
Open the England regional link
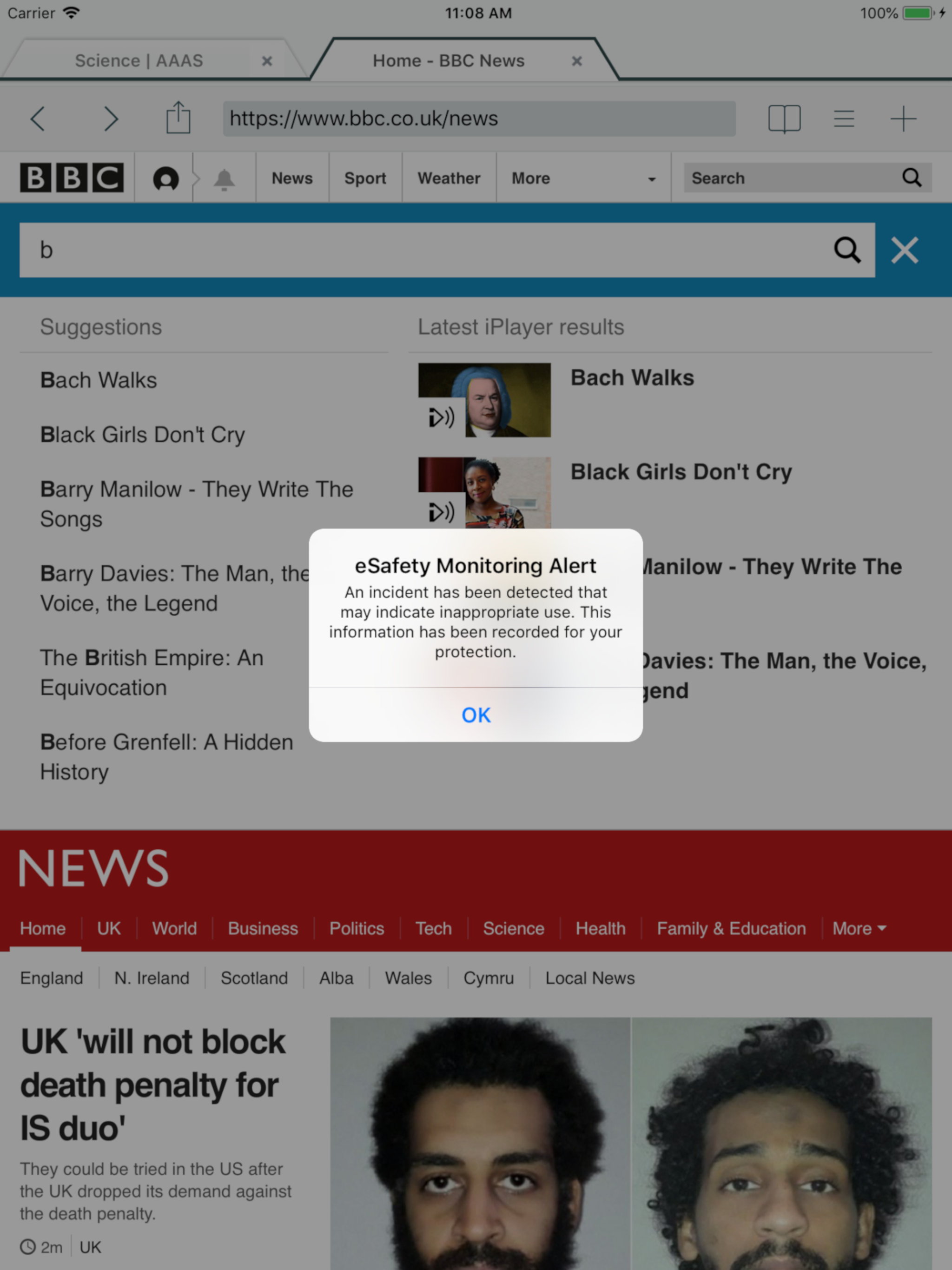pyautogui.click(x=52, y=978)
